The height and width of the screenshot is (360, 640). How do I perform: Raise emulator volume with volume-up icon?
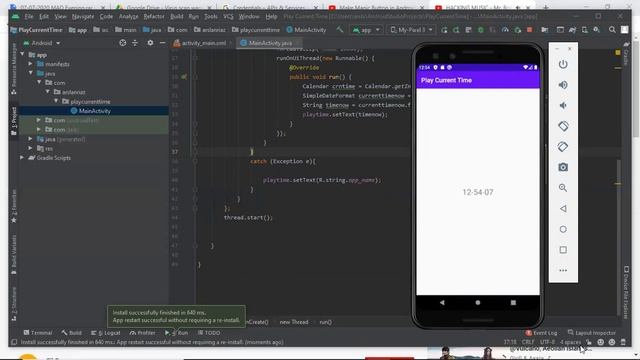click(563, 85)
